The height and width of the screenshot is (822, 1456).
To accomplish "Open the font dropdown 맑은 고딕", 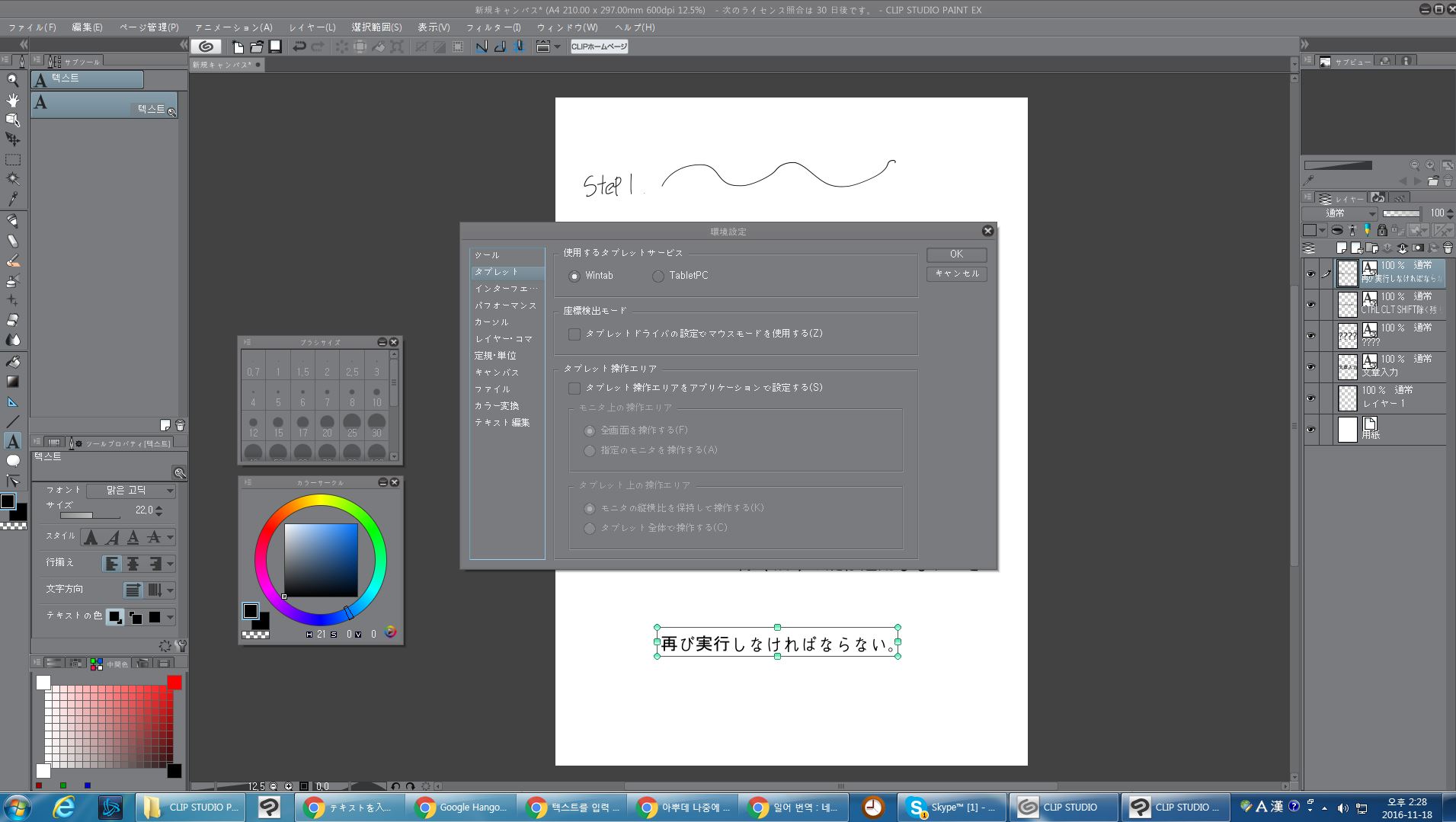I will (x=131, y=491).
